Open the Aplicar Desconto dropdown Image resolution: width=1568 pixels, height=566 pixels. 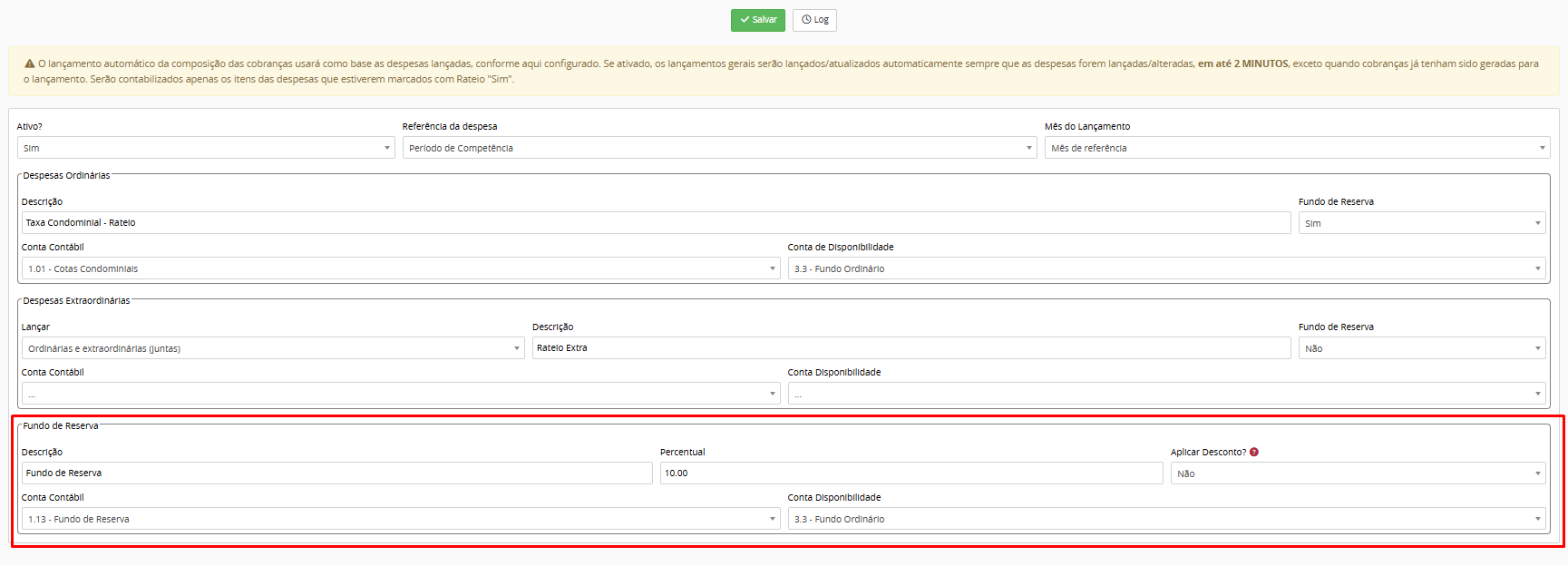click(1358, 473)
